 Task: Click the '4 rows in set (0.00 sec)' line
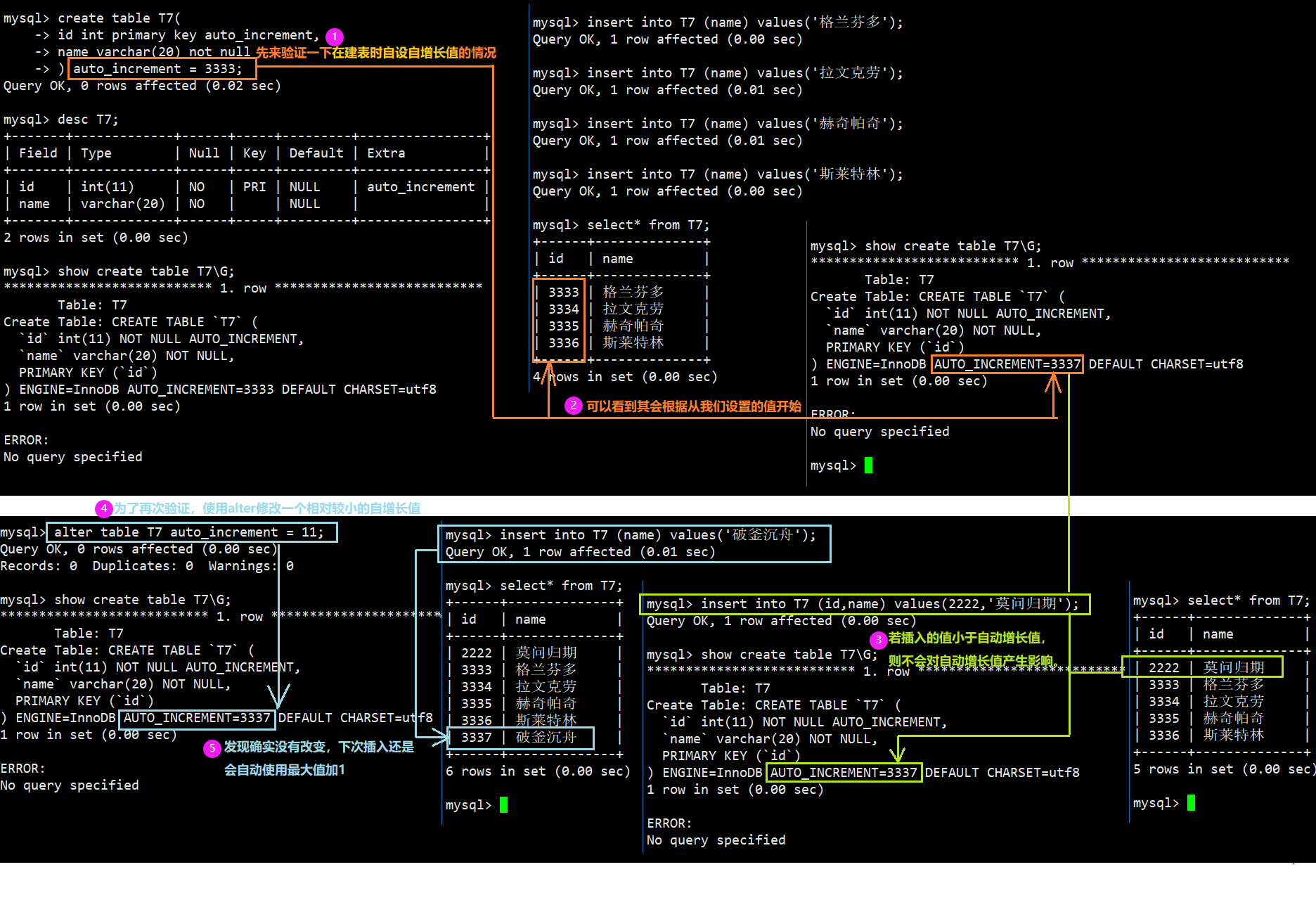click(625, 377)
